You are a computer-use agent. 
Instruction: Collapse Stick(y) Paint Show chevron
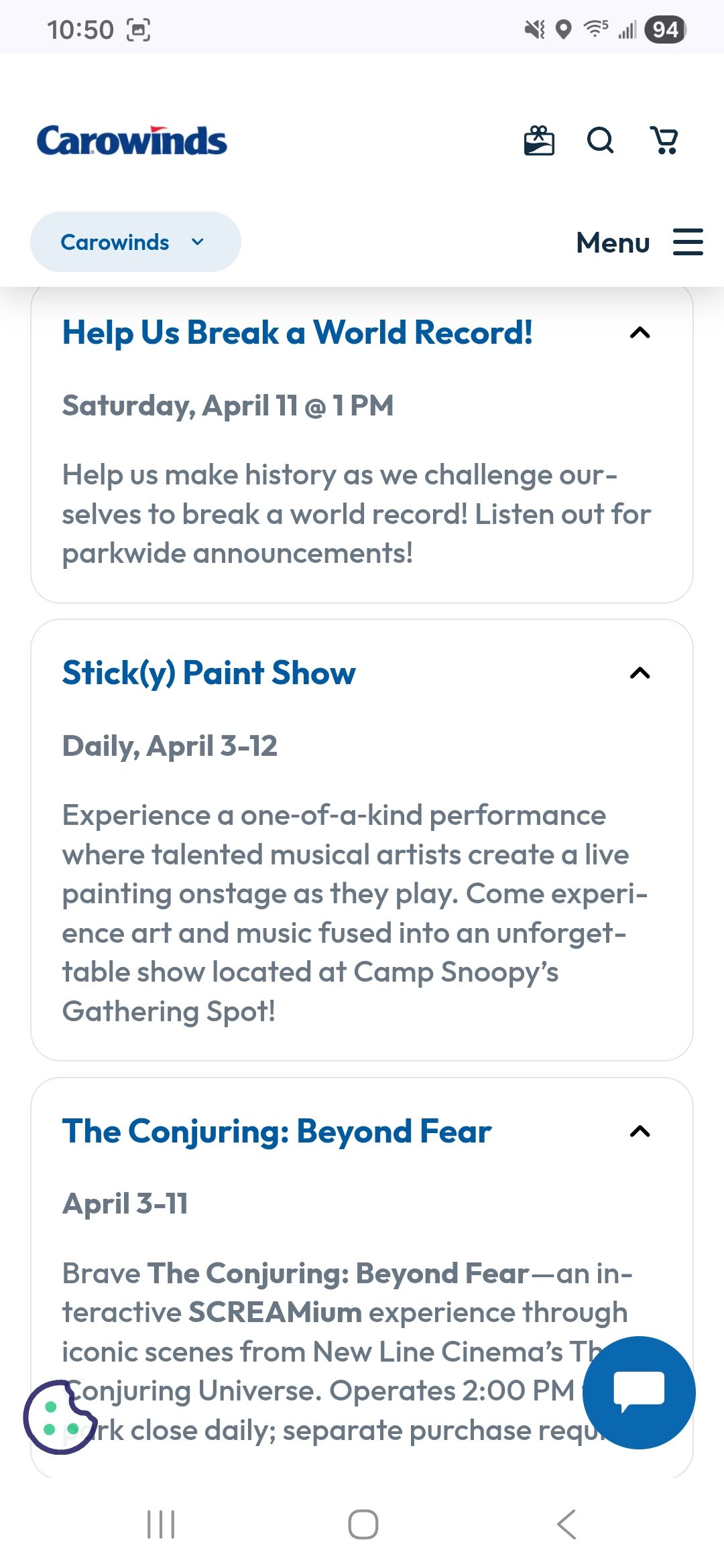(640, 673)
